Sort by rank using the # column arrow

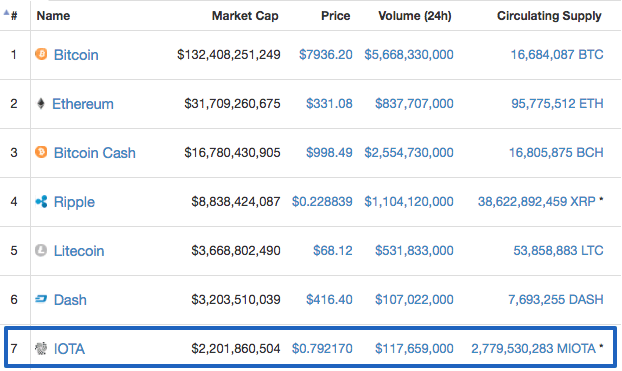coord(6,13)
